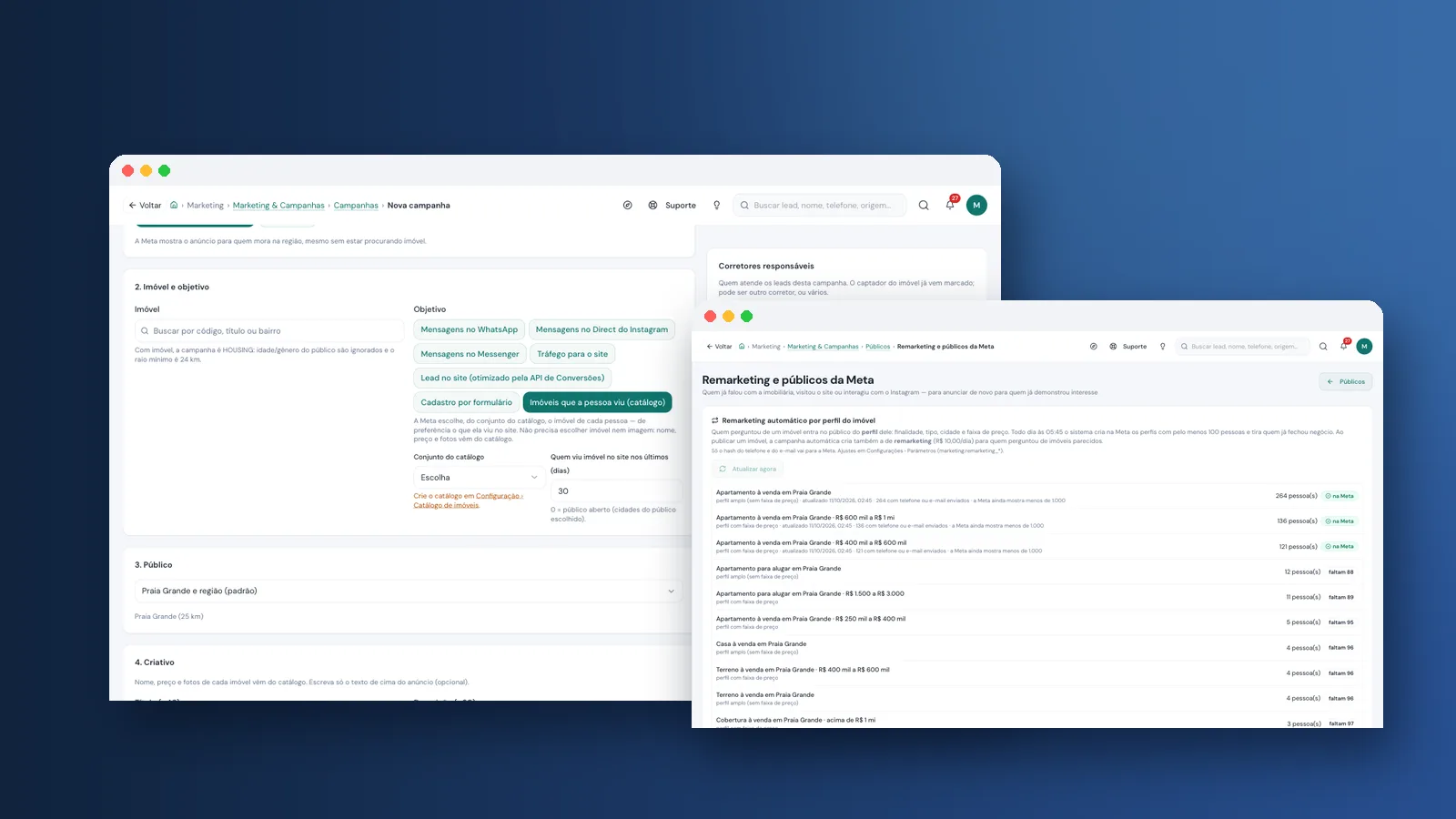Click the Atualizar agora button
The width and height of the screenshot is (1456, 819).
(747, 469)
